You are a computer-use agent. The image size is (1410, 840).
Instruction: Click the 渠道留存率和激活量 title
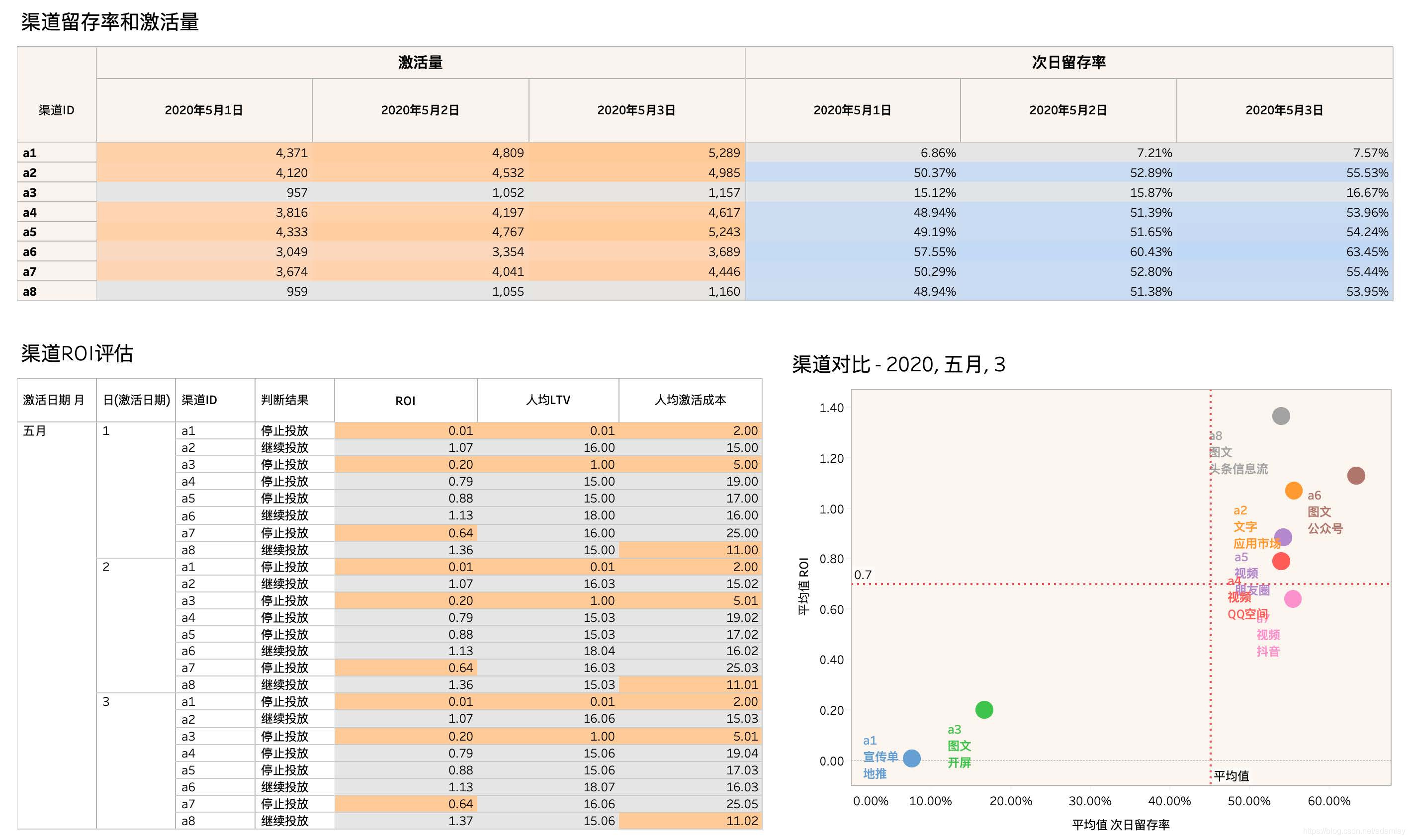[x=110, y=22]
